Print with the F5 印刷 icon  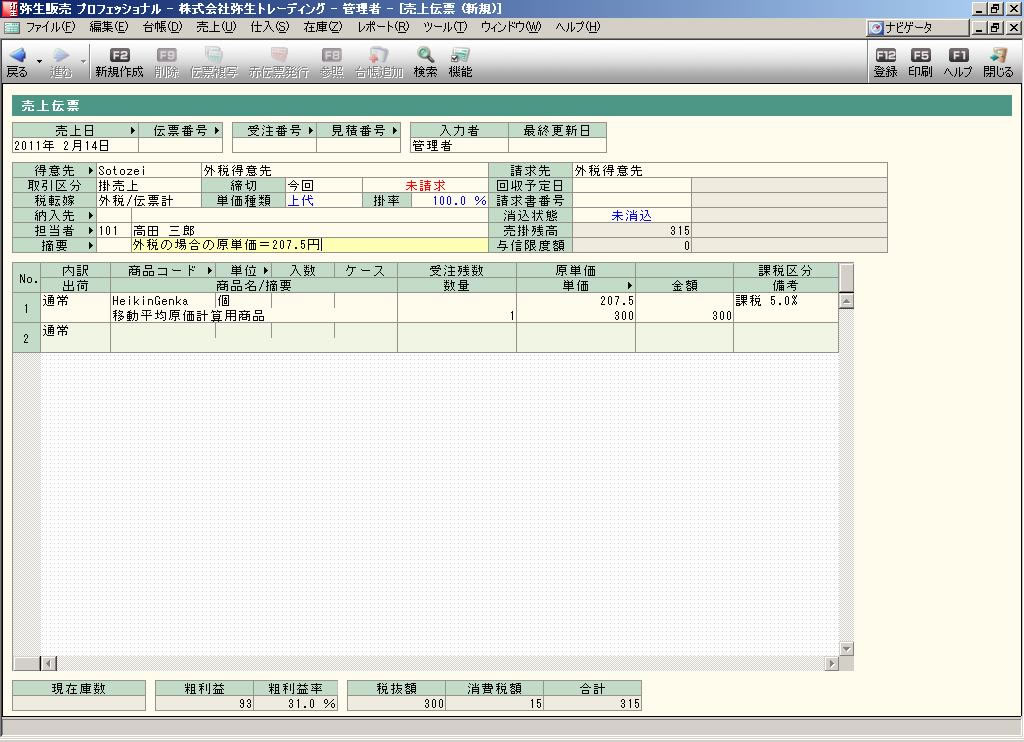[x=920, y=56]
